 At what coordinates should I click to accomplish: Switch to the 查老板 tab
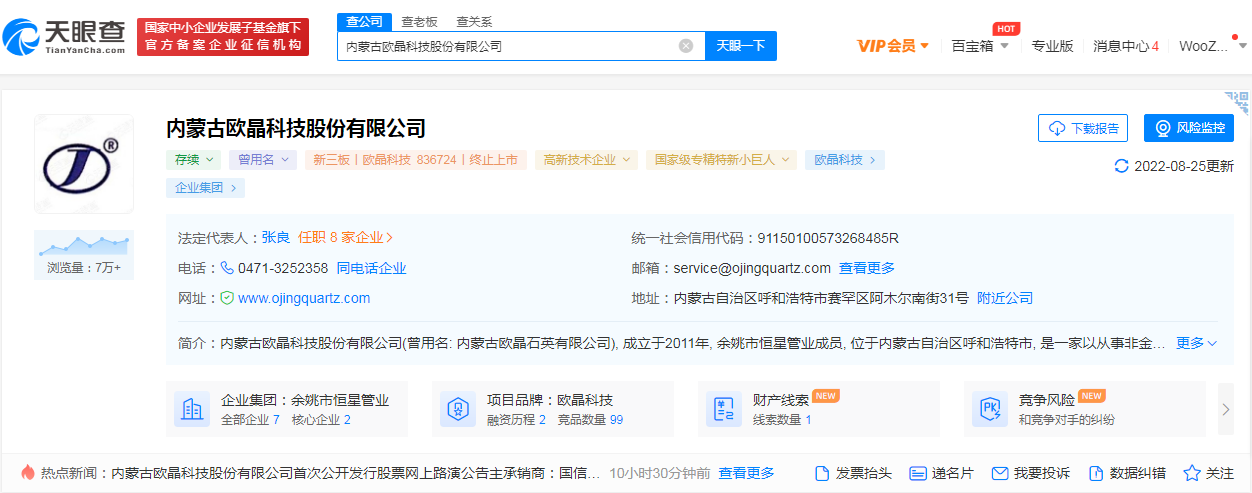click(419, 21)
